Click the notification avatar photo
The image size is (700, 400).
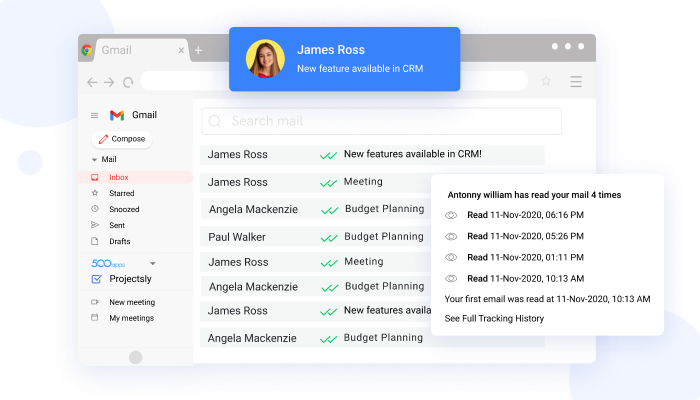click(265, 59)
